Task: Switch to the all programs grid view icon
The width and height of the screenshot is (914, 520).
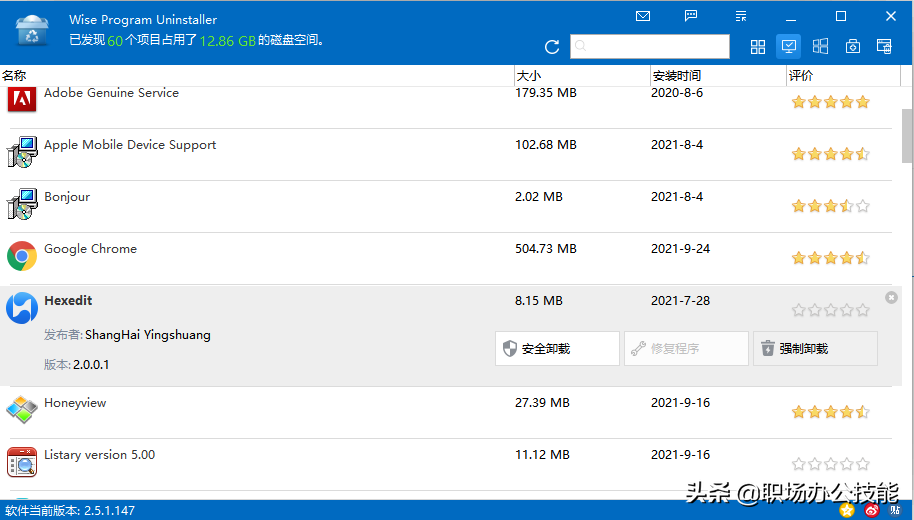Action: [x=758, y=47]
